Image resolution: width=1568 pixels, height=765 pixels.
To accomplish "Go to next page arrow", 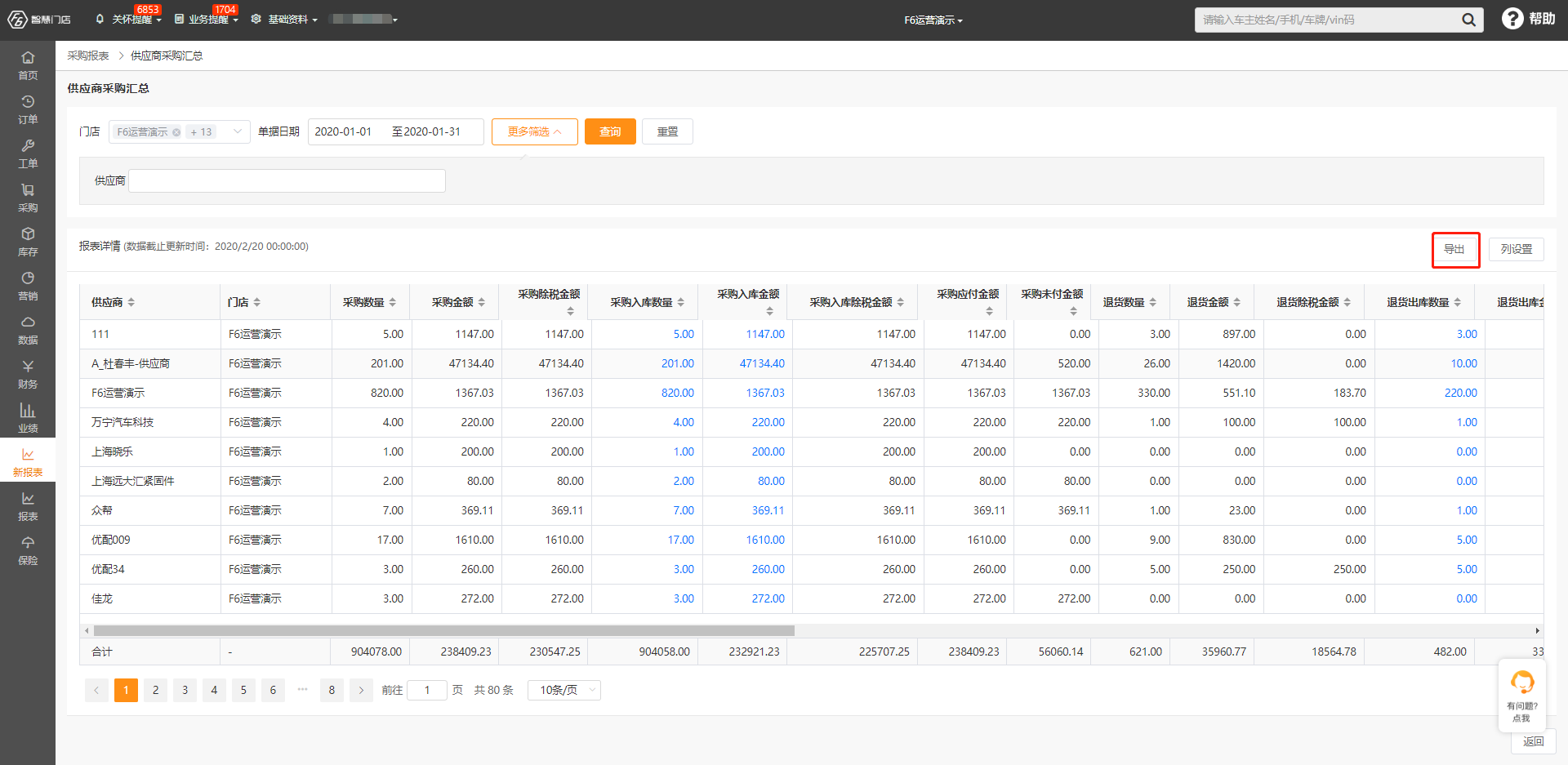I will pos(361,690).
